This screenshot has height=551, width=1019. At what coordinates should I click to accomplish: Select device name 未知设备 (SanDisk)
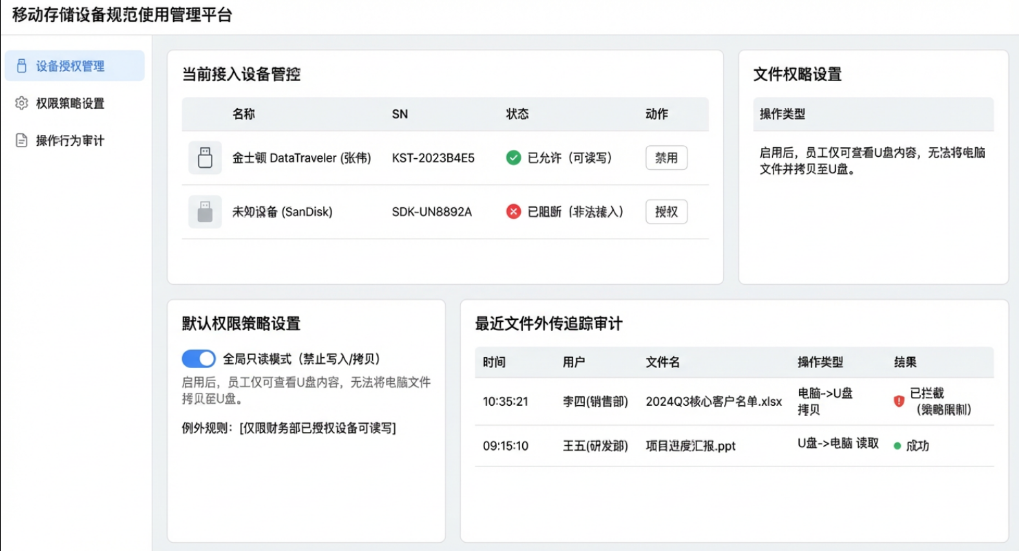coord(282,212)
